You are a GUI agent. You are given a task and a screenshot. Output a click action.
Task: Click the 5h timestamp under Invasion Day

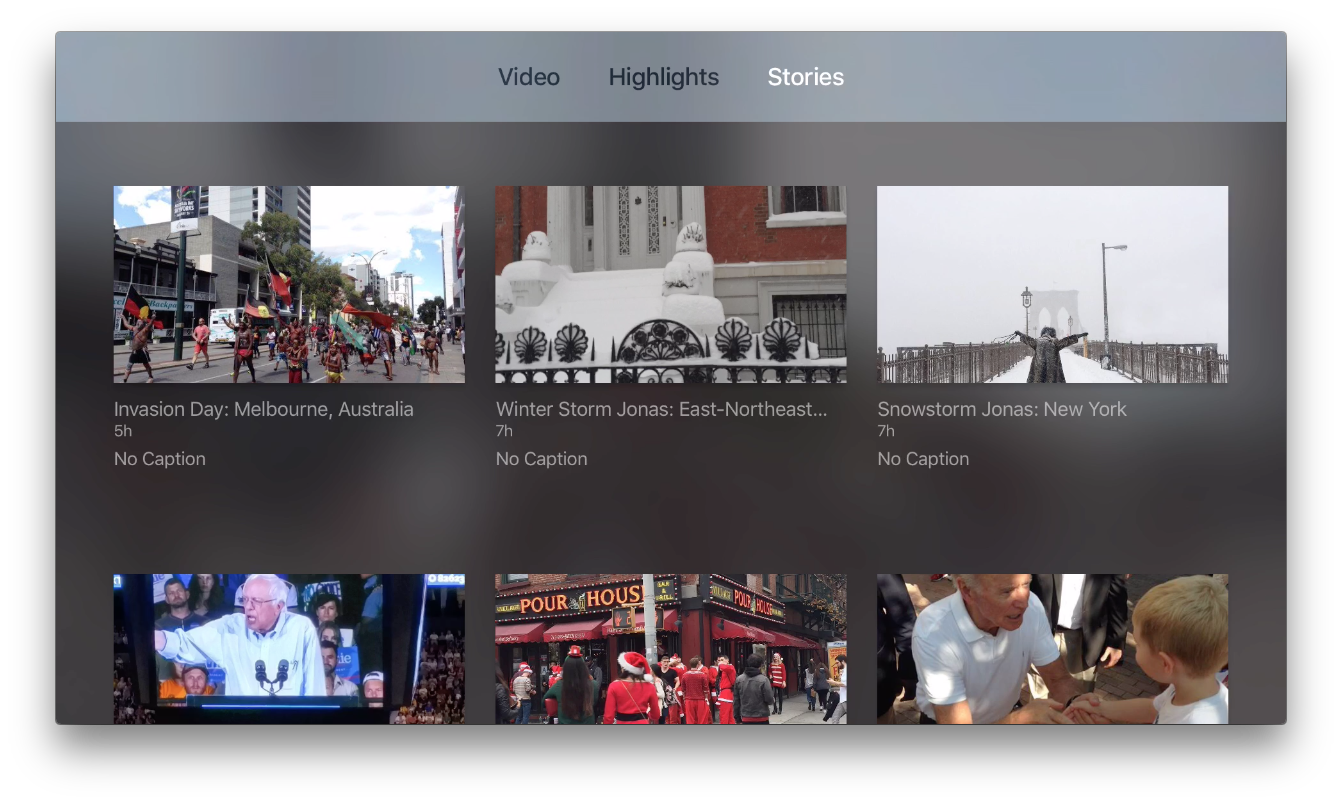pos(123,431)
